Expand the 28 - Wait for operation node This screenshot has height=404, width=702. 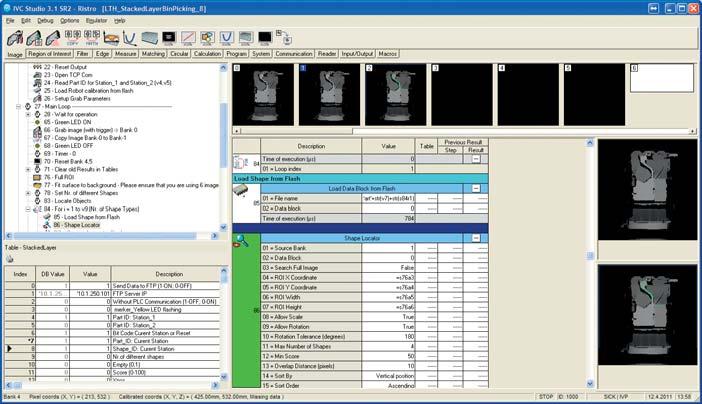click(x=28, y=115)
